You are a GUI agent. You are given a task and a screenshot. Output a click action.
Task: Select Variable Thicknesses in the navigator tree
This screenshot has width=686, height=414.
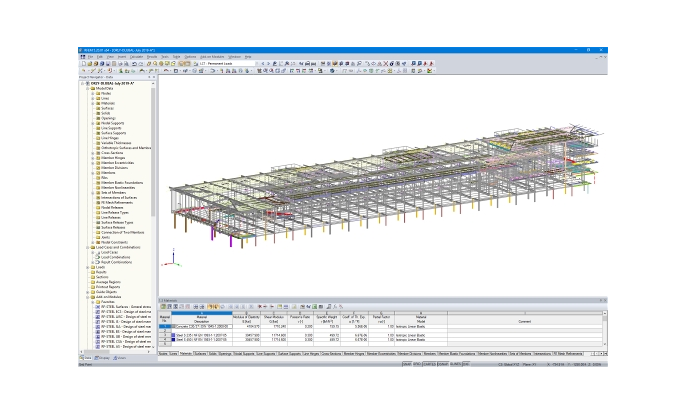[x=116, y=143]
